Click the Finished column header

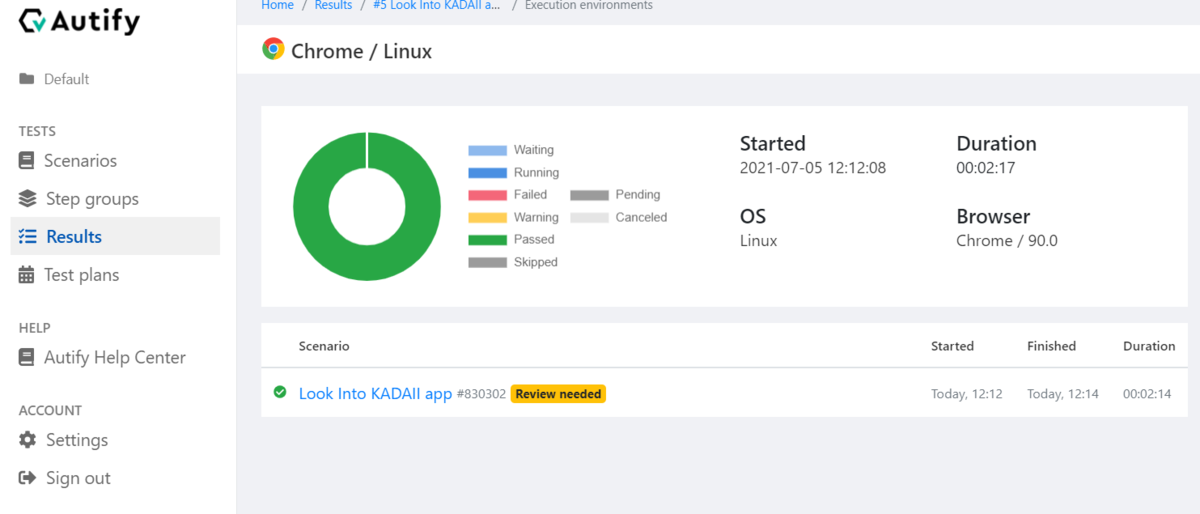coord(1051,346)
